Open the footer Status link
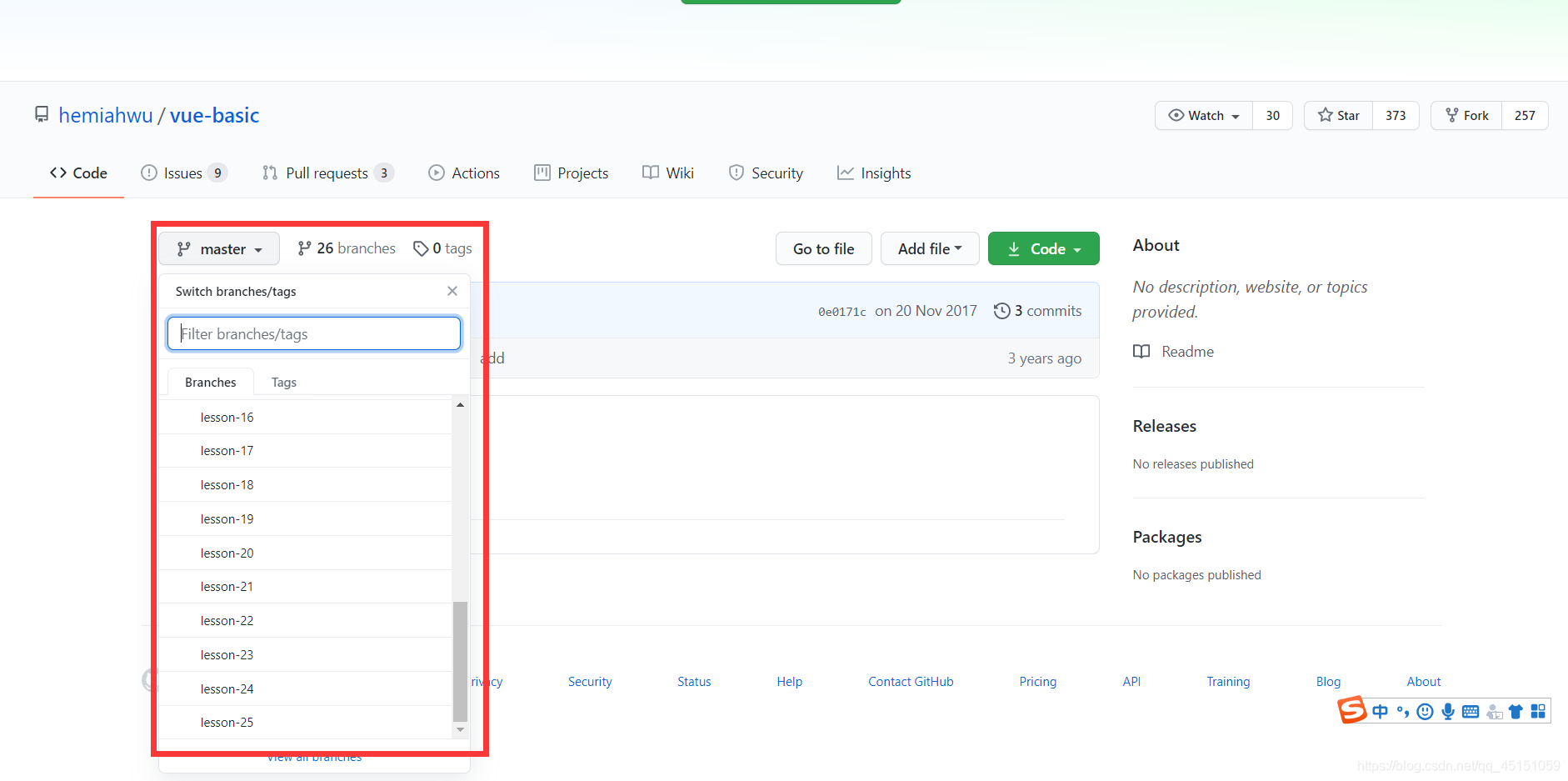Viewport: 1568px width, 781px height. coord(694,682)
